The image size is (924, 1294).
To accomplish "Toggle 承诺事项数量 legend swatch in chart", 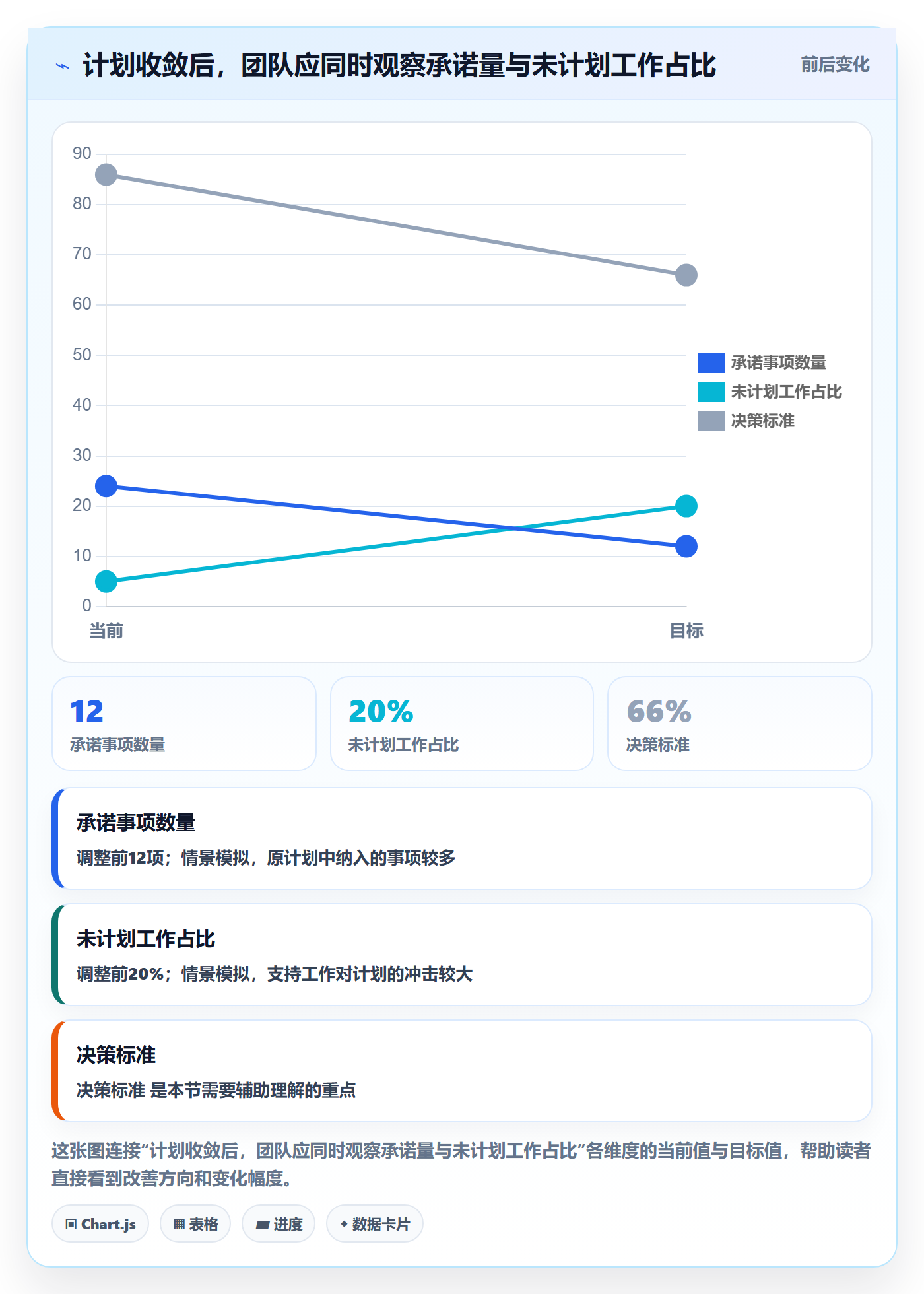I will [711, 363].
